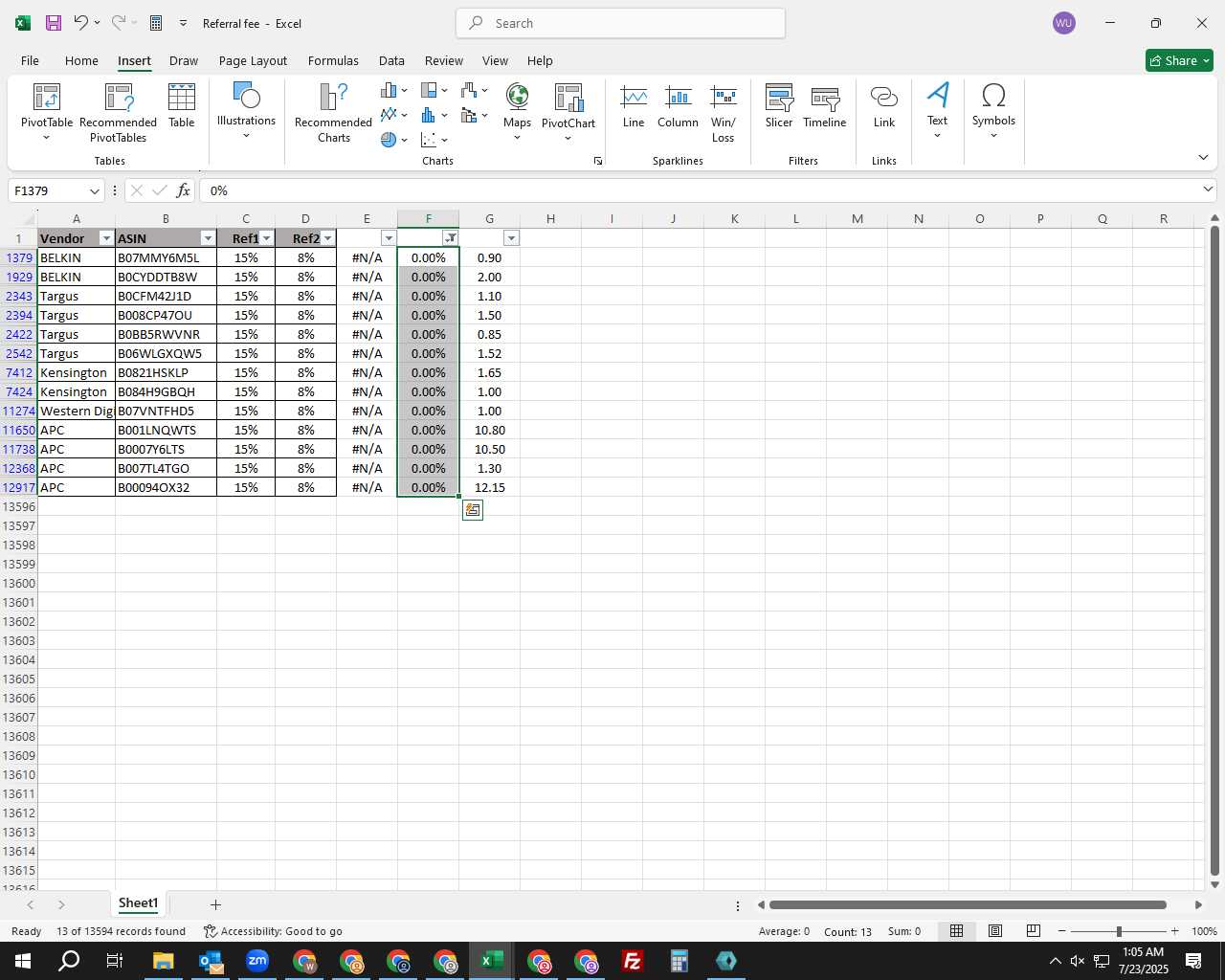Screen dimensions: 1225x980
Task: Undo the last action
Action: click(x=81, y=23)
